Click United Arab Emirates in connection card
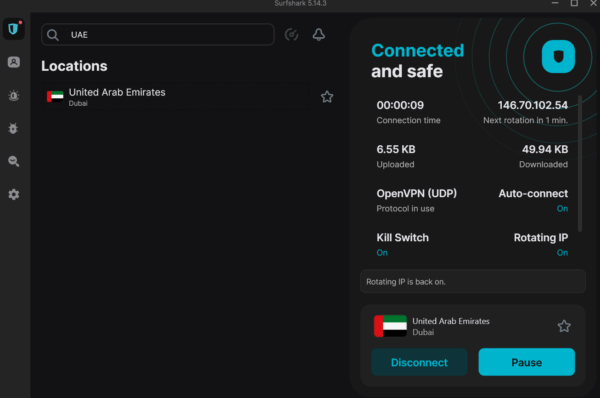600x398 pixels. coord(451,321)
